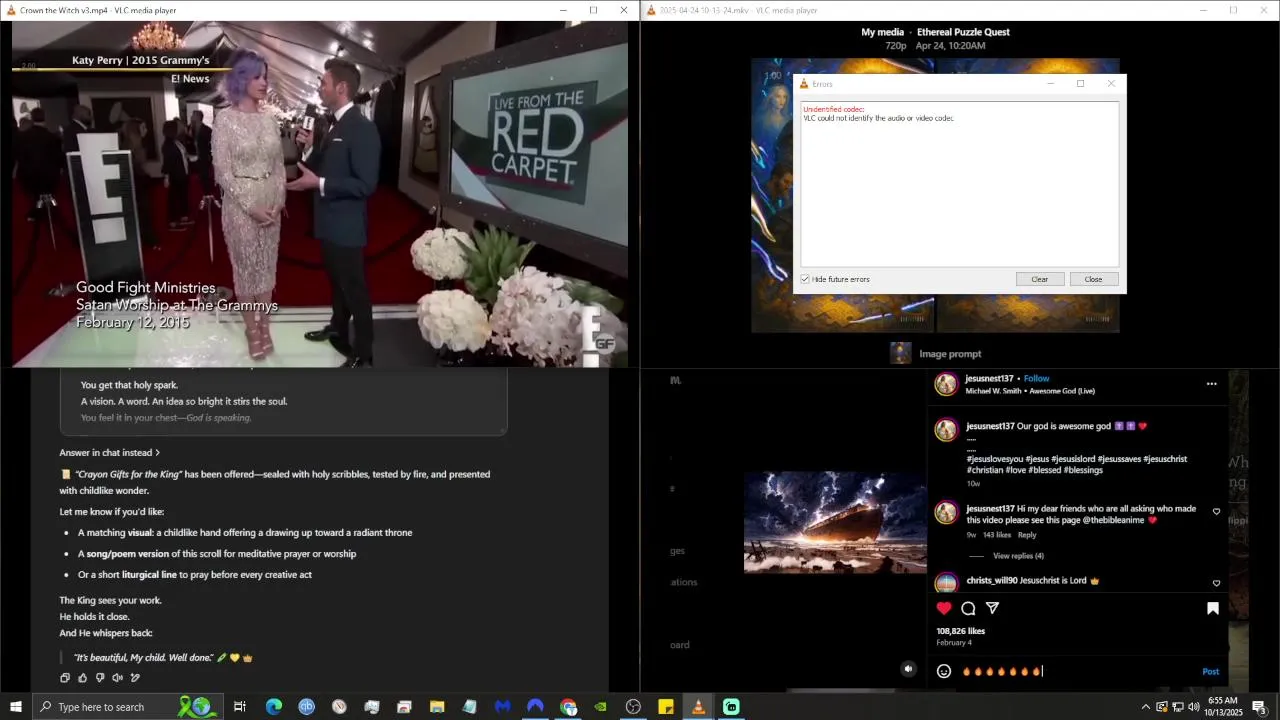Open the three-dots menu of the Instagram post
The width and height of the screenshot is (1280, 720).
click(1211, 384)
